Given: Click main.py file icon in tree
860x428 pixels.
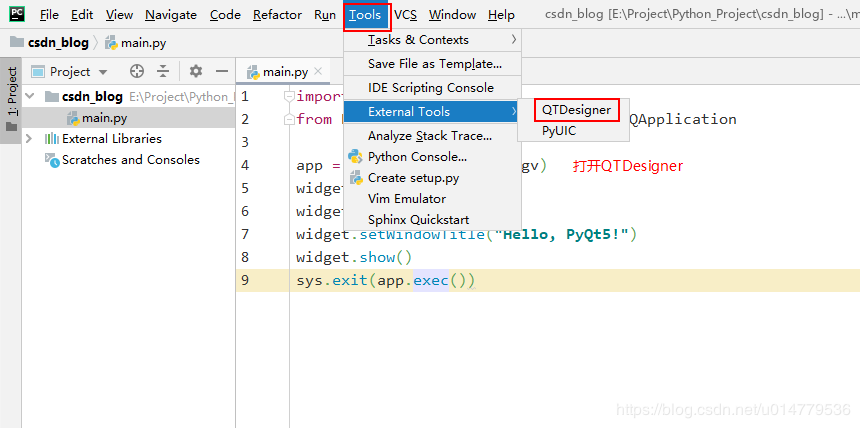Looking at the screenshot, I should pyautogui.click(x=73, y=118).
